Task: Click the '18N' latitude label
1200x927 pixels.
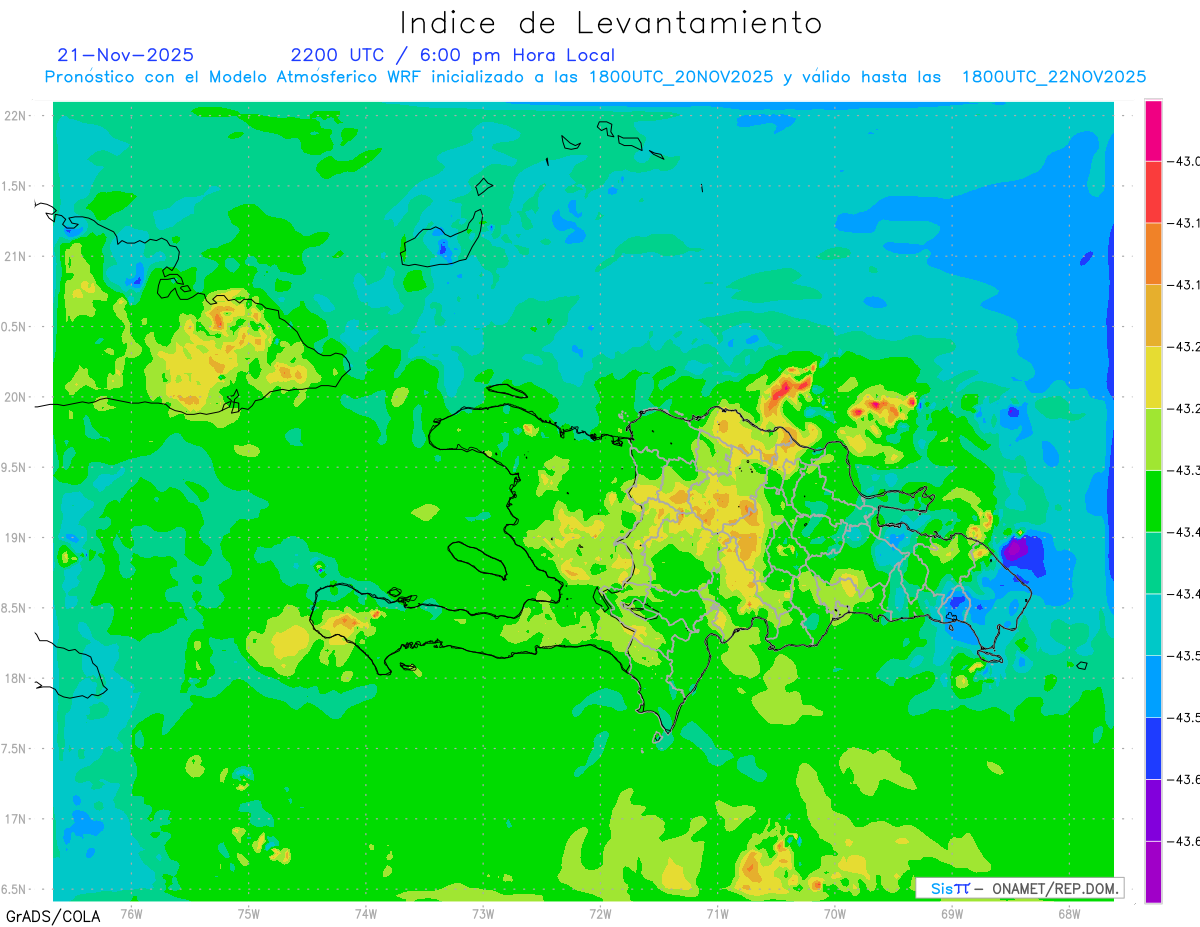Action: [x=17, y=678]
